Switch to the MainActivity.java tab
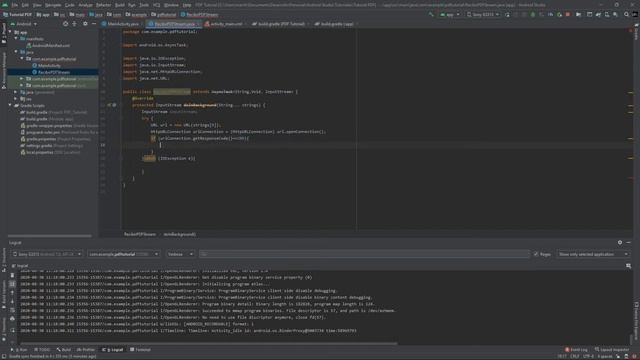The width and height of the screenshot is (640, 360). tap(122, 24)
